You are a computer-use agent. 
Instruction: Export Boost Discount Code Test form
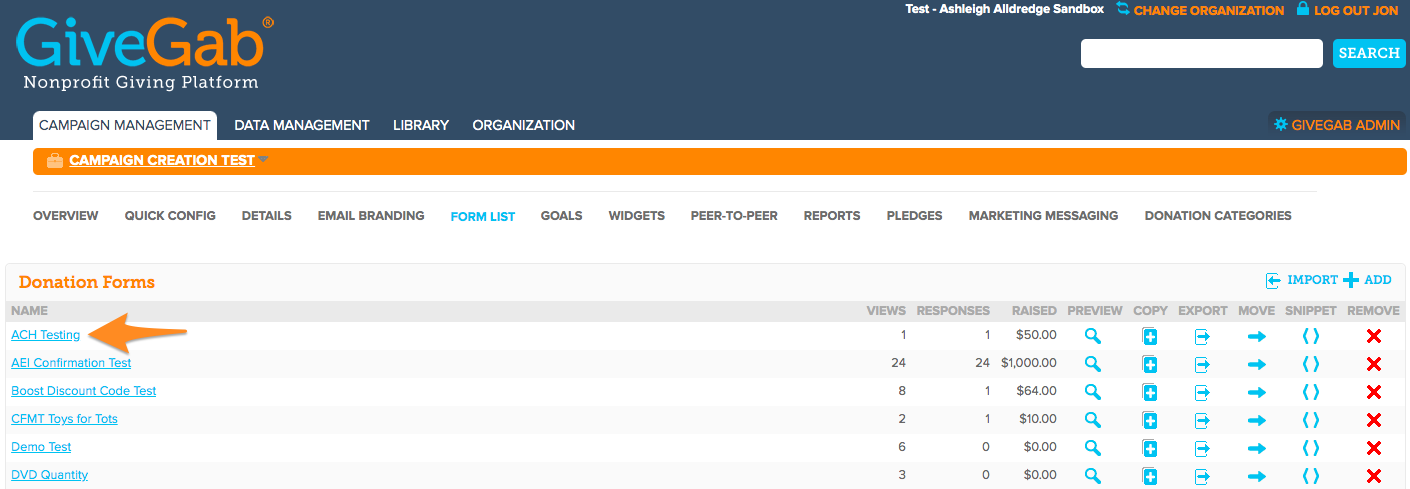pyautogui.click(x=1202, y=393)
